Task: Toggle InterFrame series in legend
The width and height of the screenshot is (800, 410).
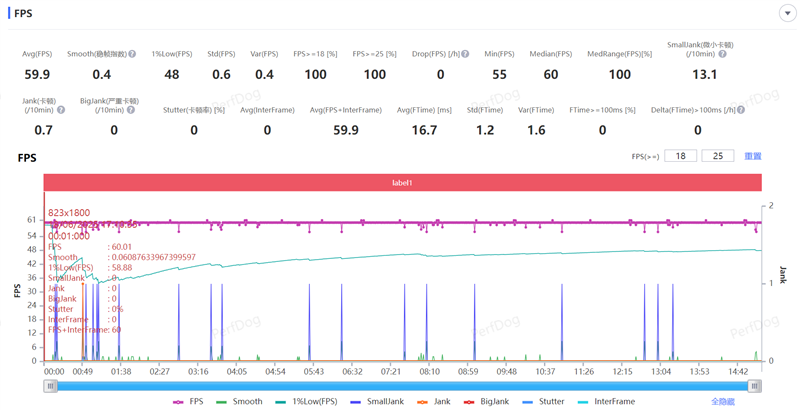Action: tap(607, 401)
